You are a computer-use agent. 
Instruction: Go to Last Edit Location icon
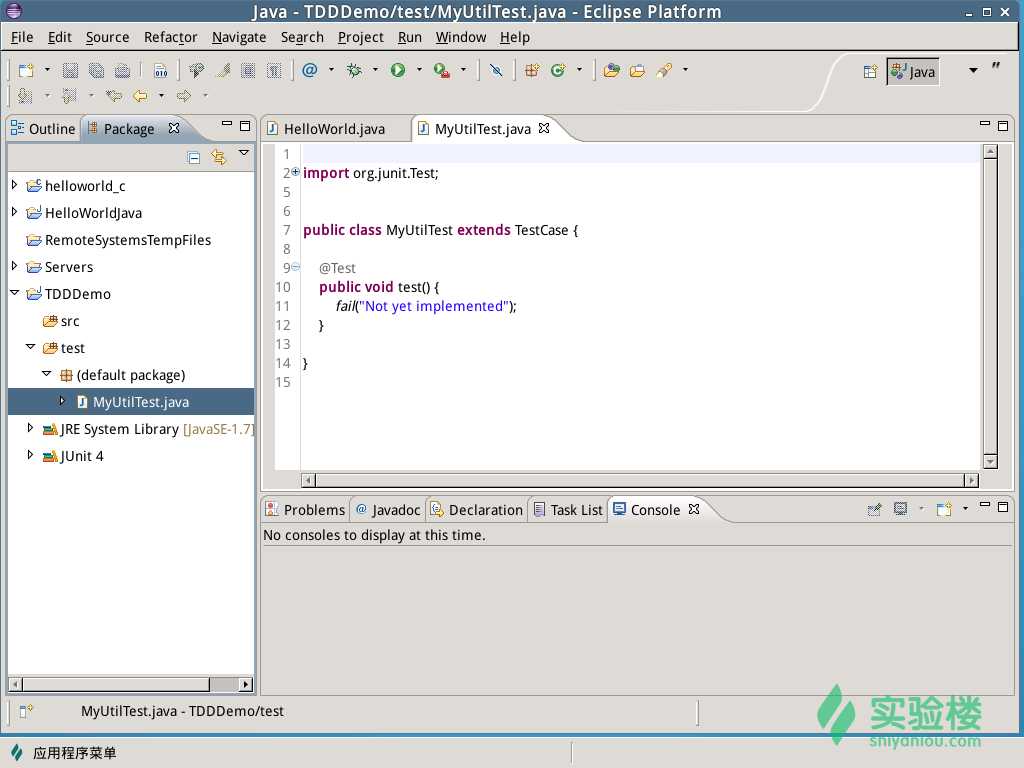(x=114, y=96)
